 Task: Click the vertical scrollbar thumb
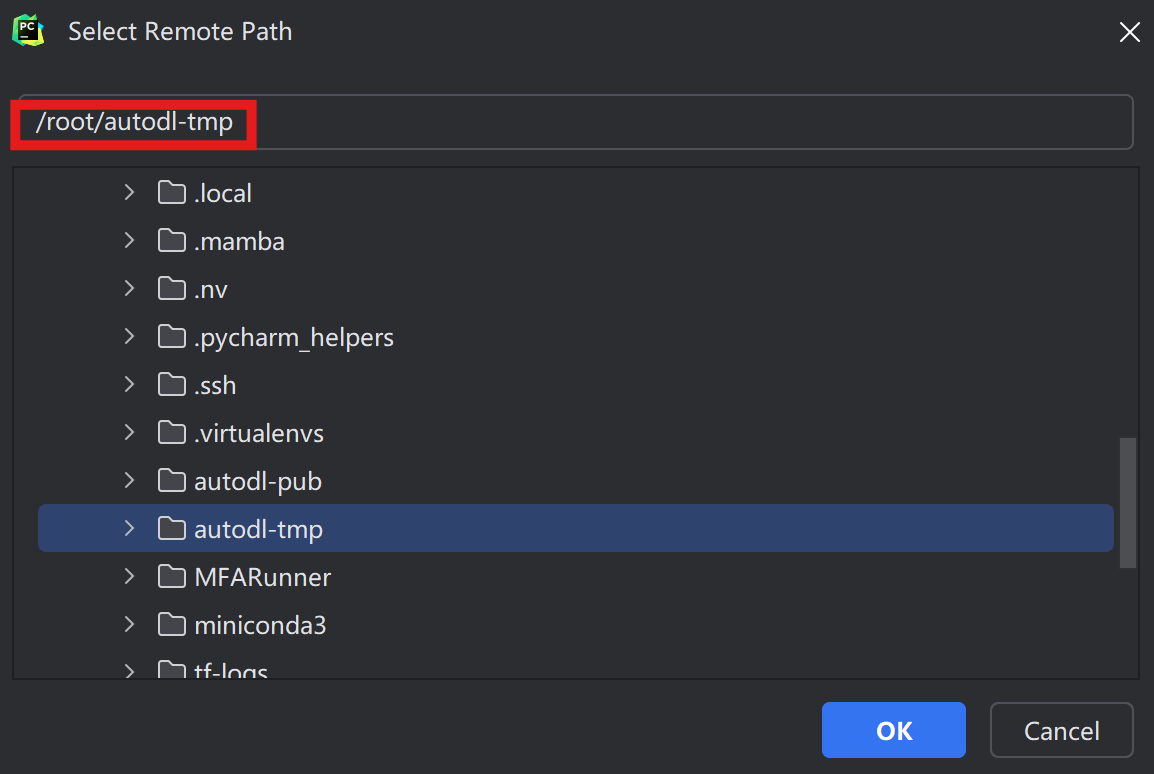[1128, 502]
